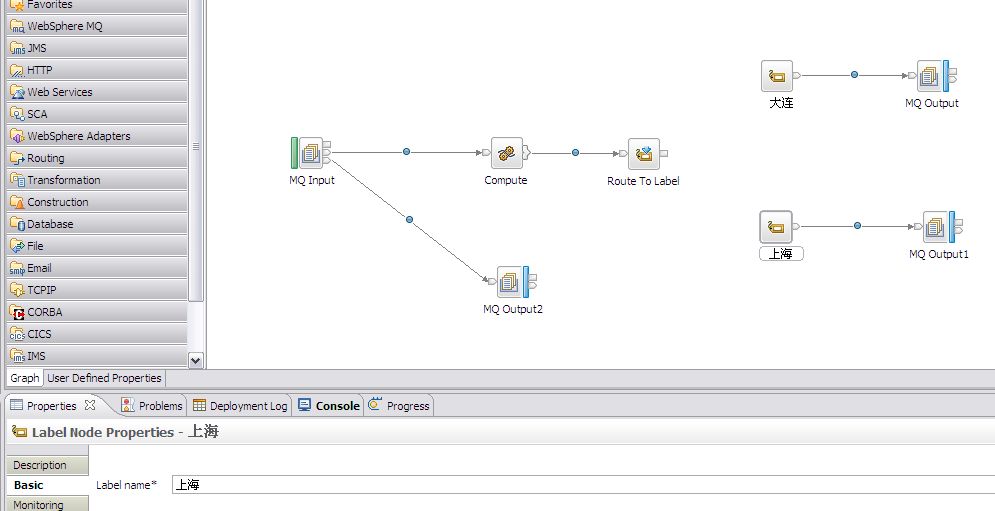Click the Label name input field
The height and width of the screenshot is (511, 995).
[x=583, y=485]
